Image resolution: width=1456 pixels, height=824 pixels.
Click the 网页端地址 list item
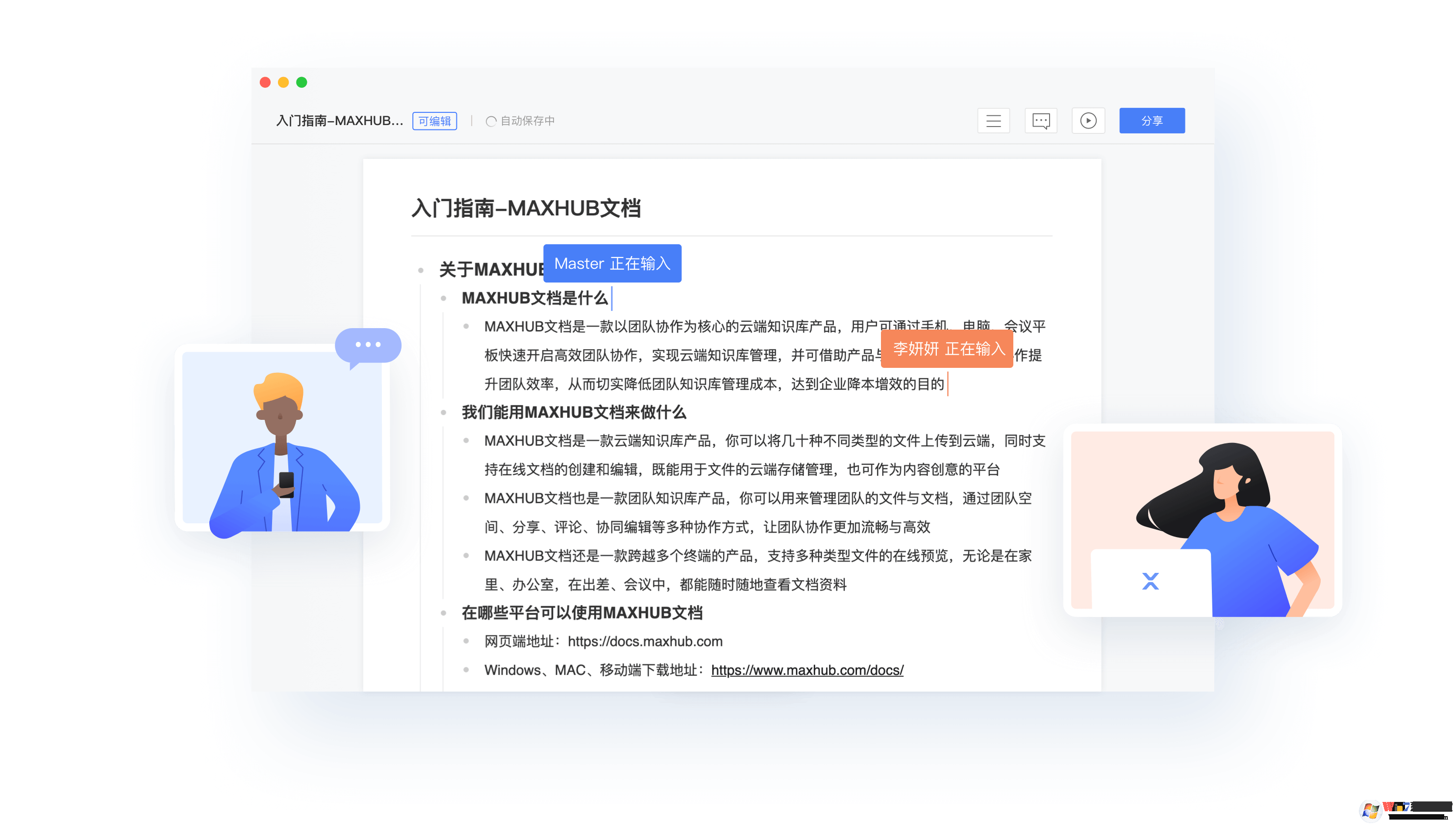pos(602,641)
